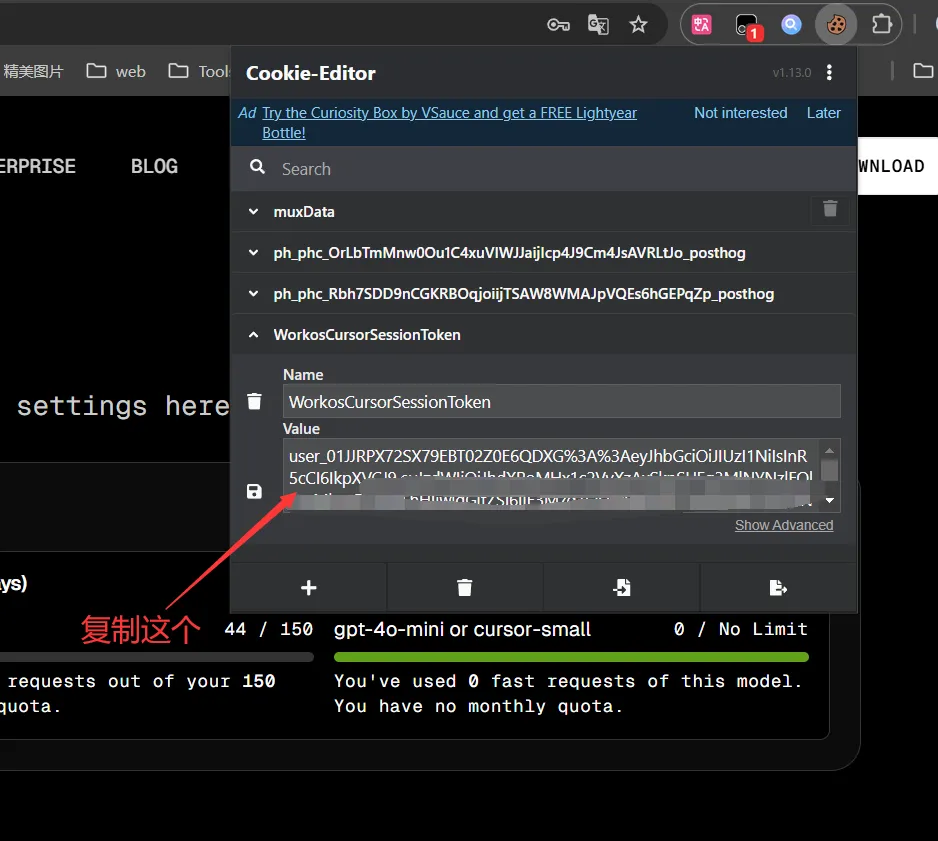Screen dimensions: 938x841
Task: Expand the ph_phc_OrLbTmMnw0 posthog cookie
Action: (543, 253)
